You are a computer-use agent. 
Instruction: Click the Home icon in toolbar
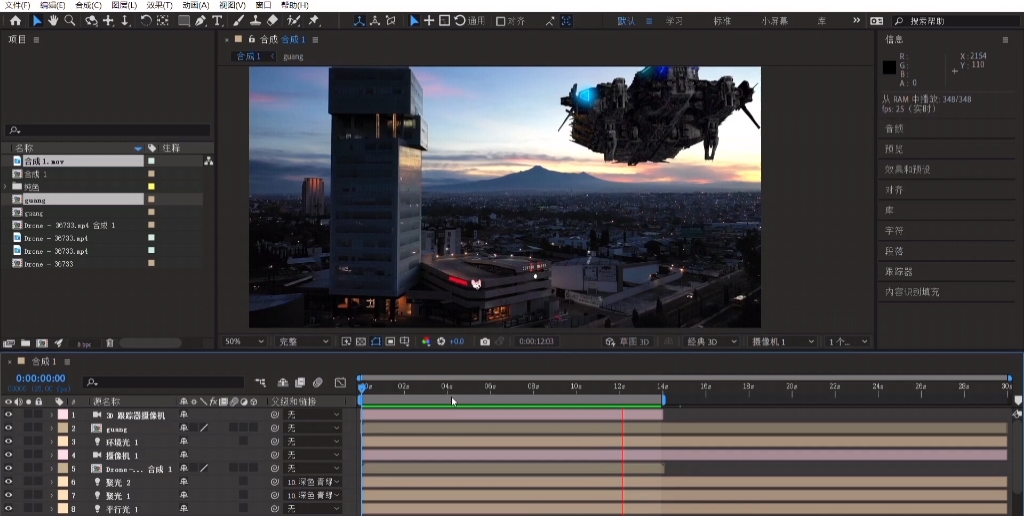(15, 20)
